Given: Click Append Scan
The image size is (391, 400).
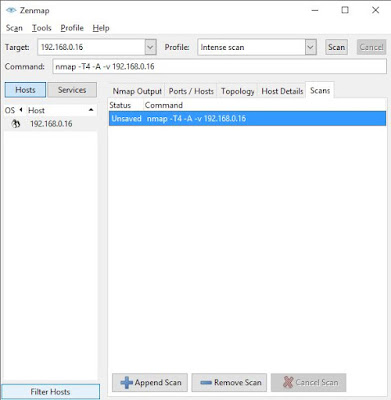Looking at the screenshot, I should tap(150, 382).
